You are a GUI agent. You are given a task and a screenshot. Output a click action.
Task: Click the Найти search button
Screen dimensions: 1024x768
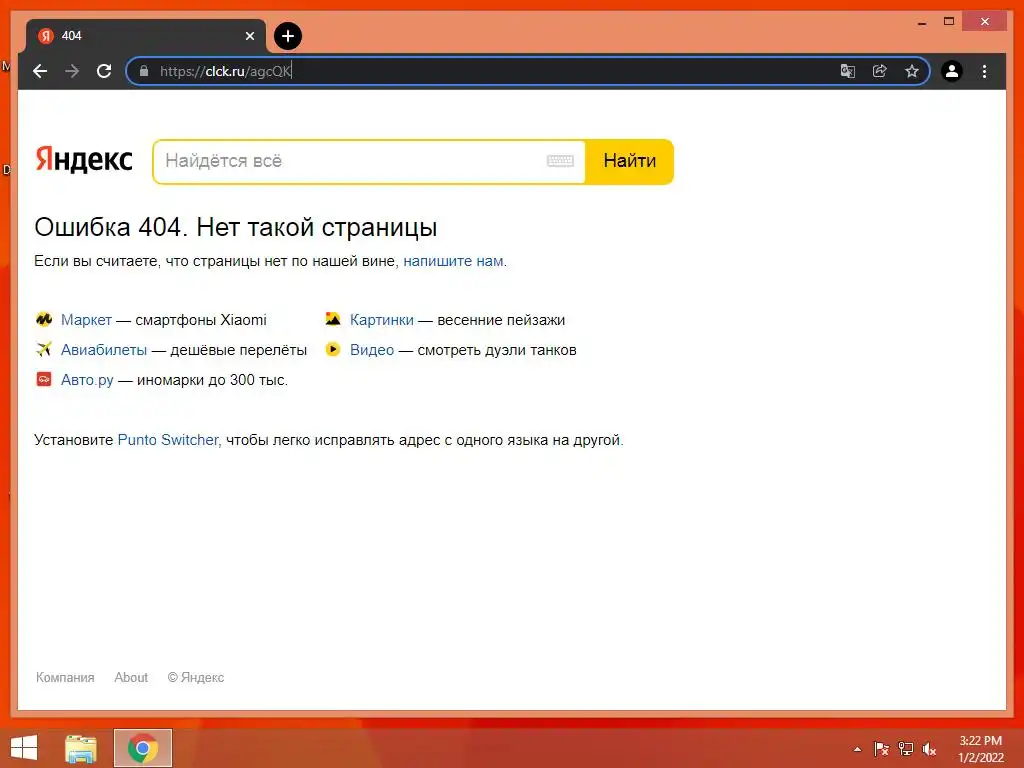point(630,161)
